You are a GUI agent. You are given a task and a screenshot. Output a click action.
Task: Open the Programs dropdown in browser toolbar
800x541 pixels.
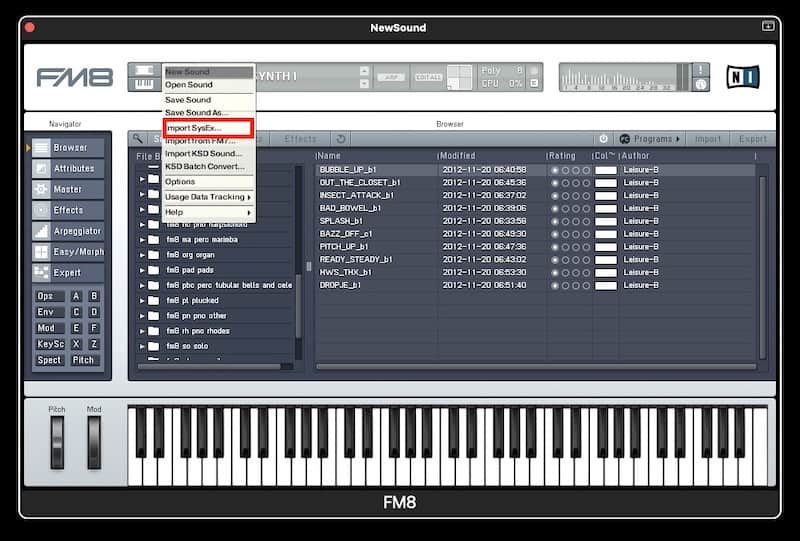pos(649,139)
